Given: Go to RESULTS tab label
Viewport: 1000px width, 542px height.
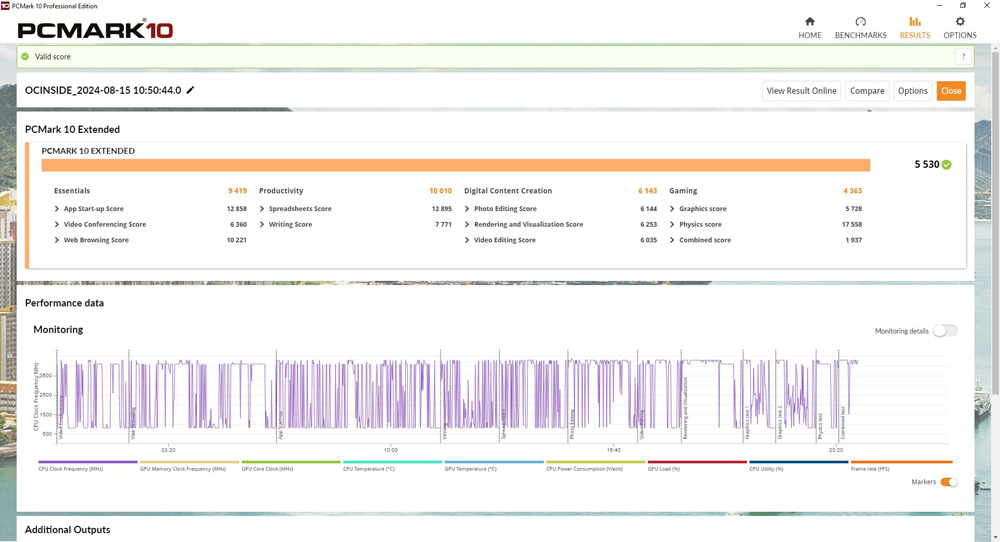Looking at the screenshot, I should [x=915, y=35].
